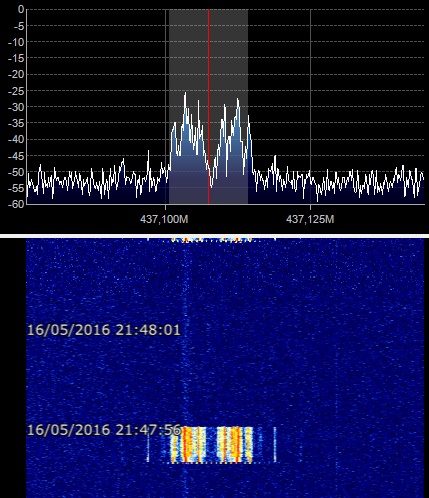429x498 pixels.
Task: Click the 437,100M frequency axis label
Action: point(164,219)
